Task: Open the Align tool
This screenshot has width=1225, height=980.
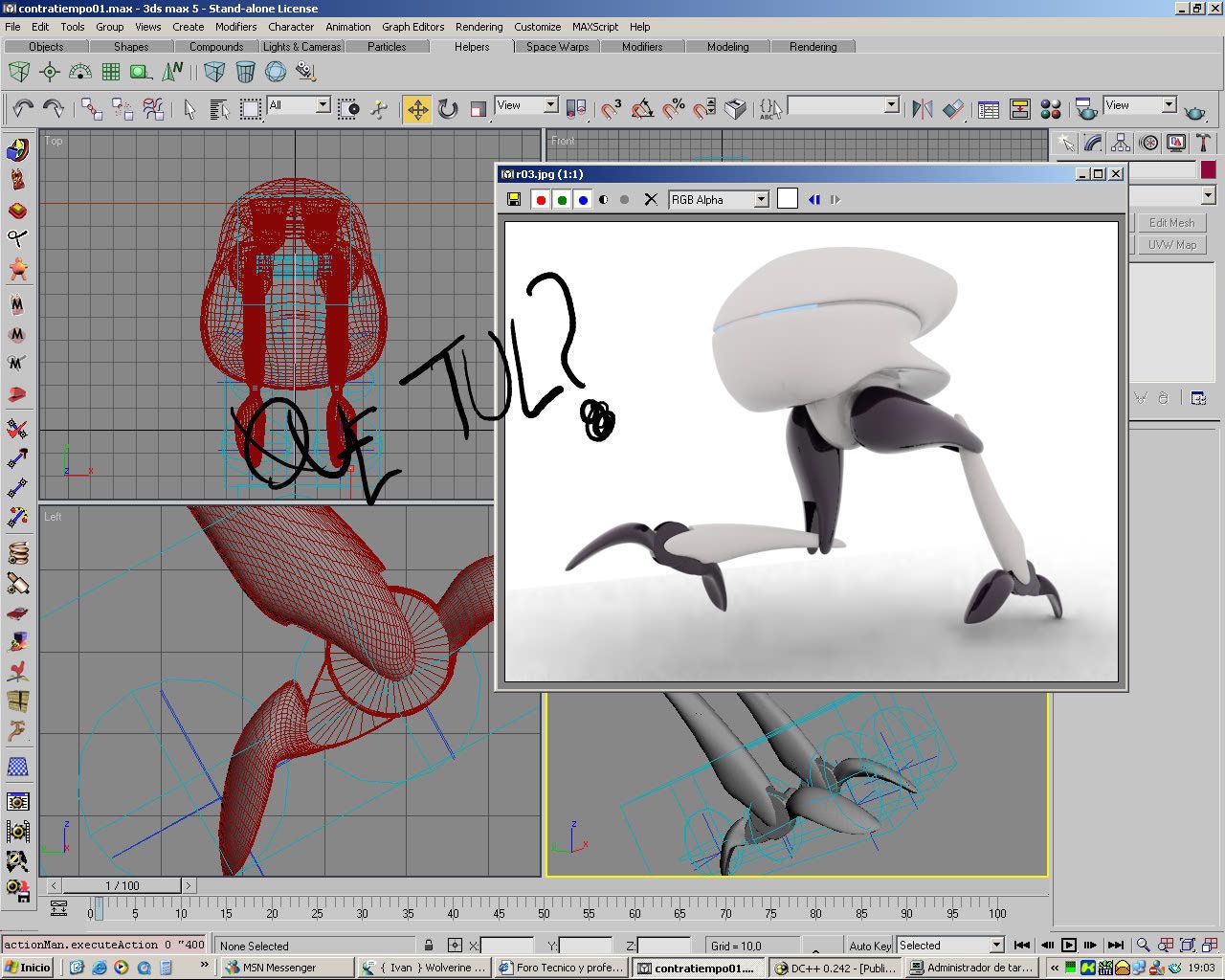Action: [x=953, y=109]
